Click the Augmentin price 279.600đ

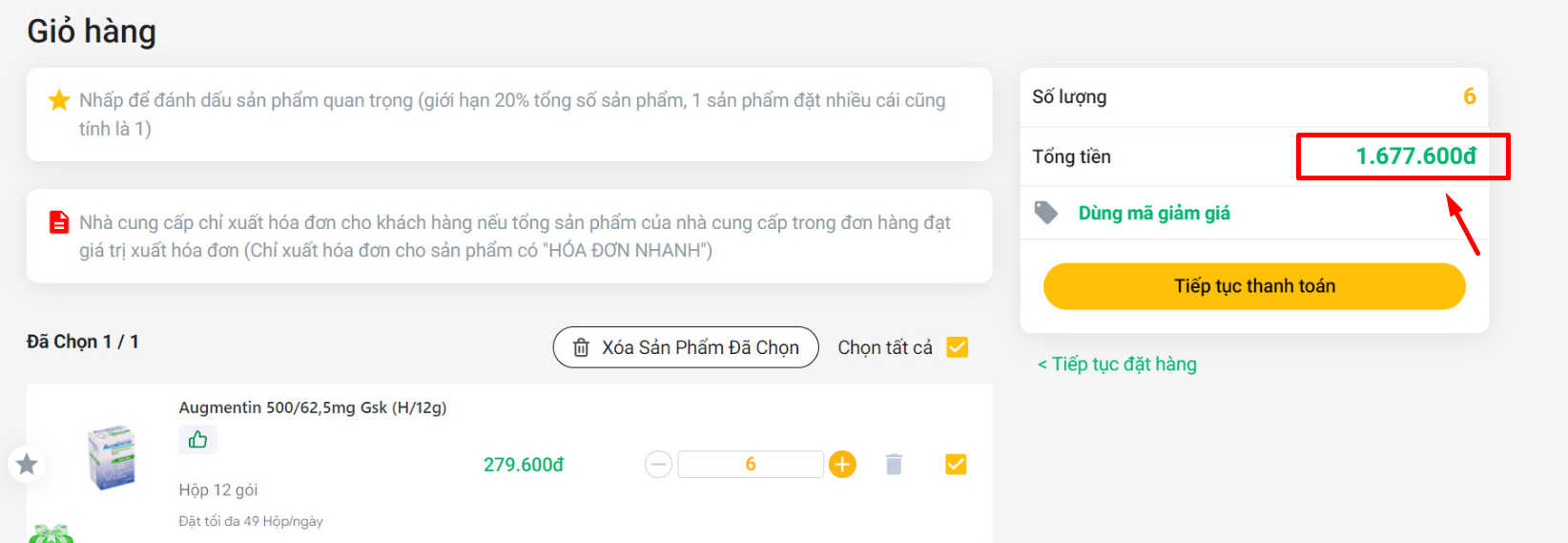523,465
